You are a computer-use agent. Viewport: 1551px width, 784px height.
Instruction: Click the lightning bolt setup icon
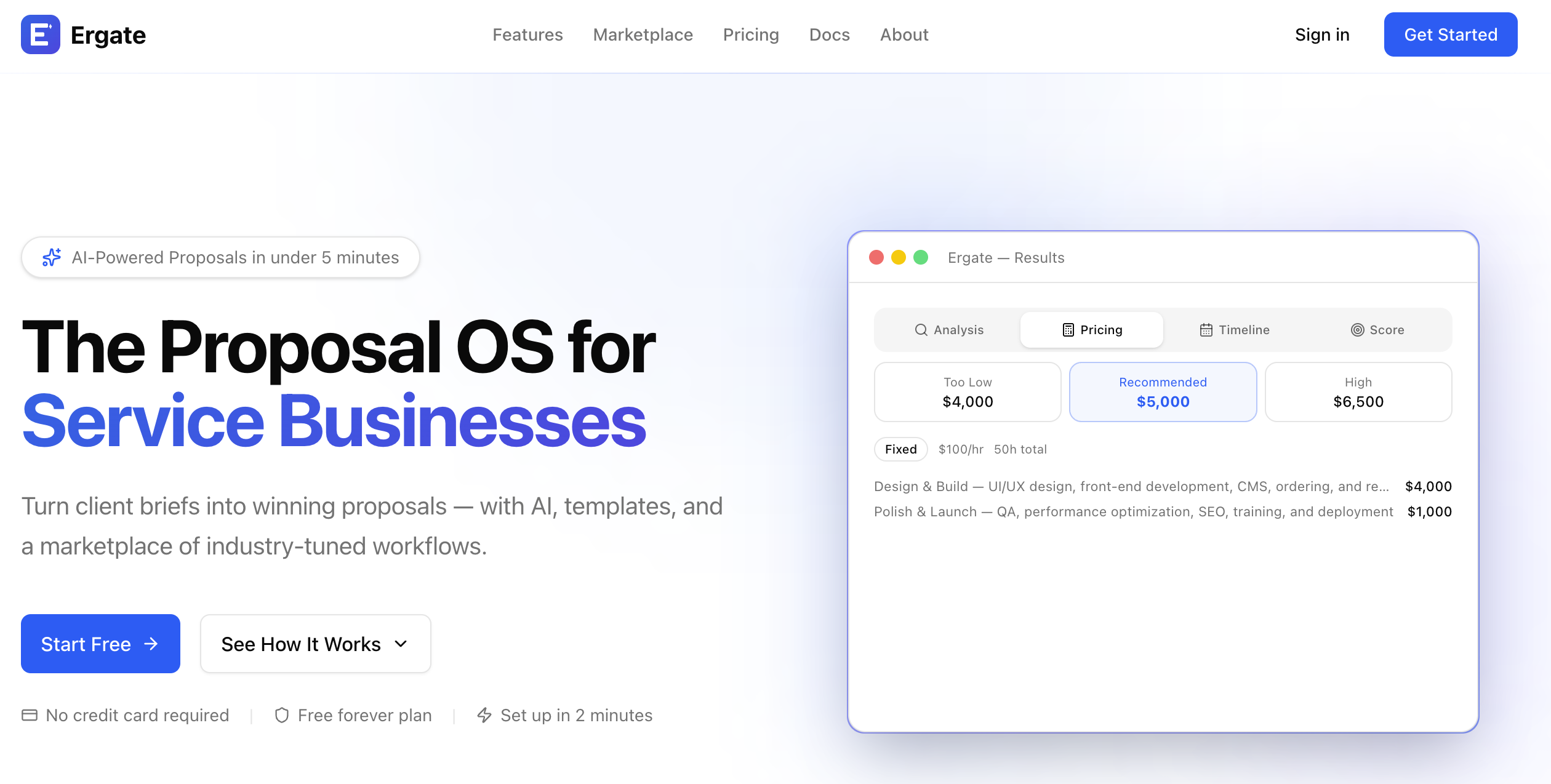[484, 715]
